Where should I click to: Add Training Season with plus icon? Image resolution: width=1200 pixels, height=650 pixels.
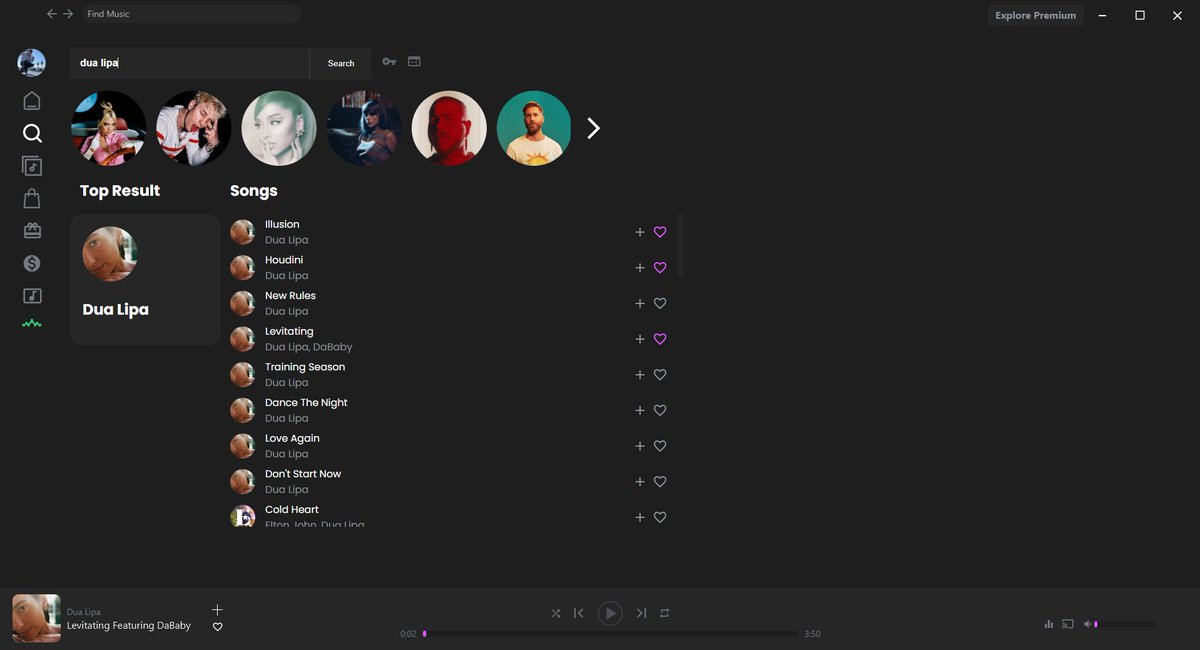coord(640,375)
